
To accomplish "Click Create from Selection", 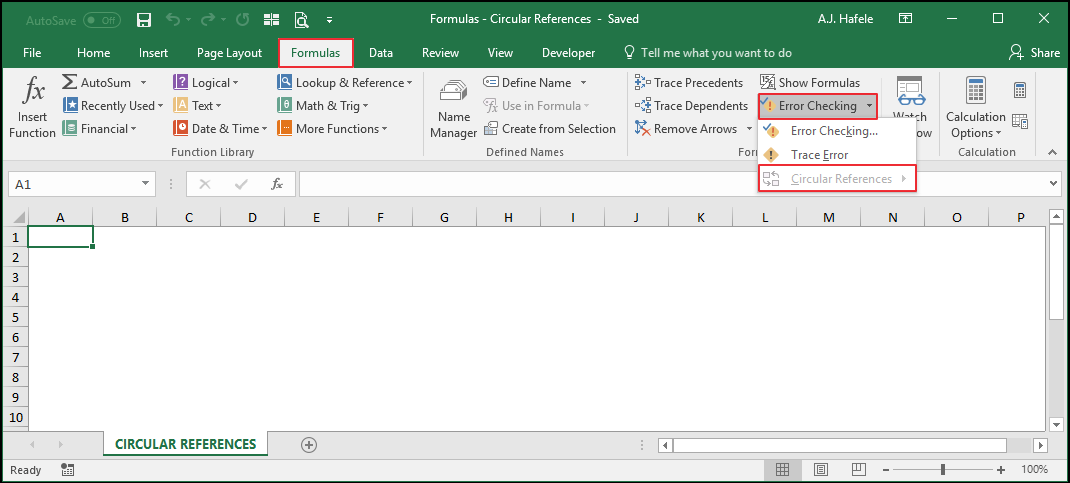I will (549, 128).
